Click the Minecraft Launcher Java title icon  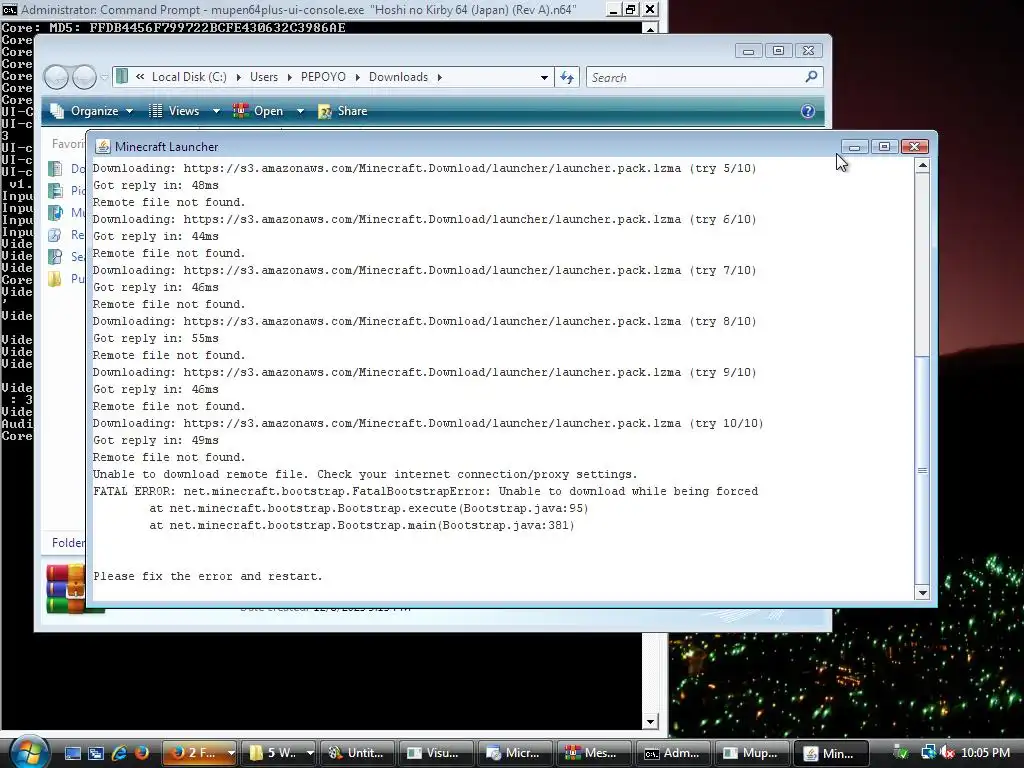coord(103,147)
